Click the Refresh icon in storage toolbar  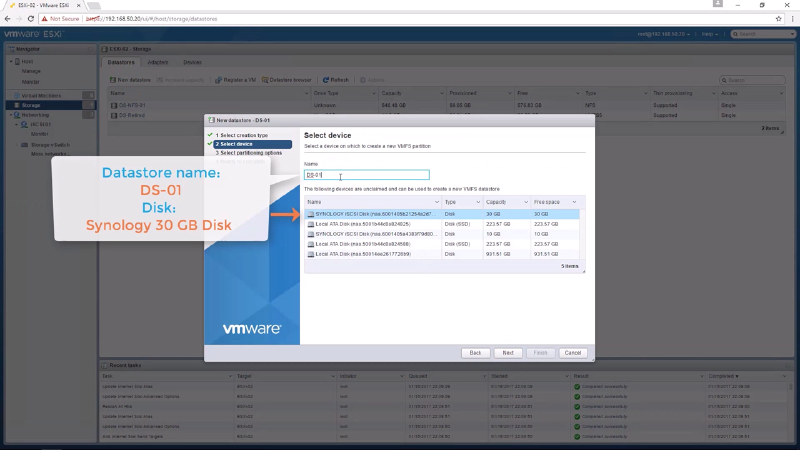[x=326, y=80]
